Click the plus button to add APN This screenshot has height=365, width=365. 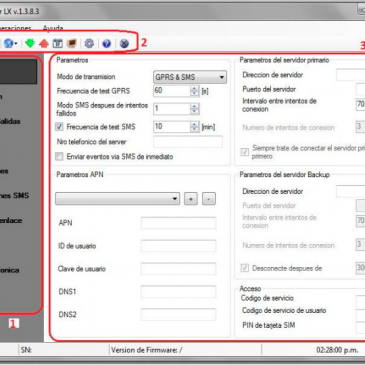point(191,199)
